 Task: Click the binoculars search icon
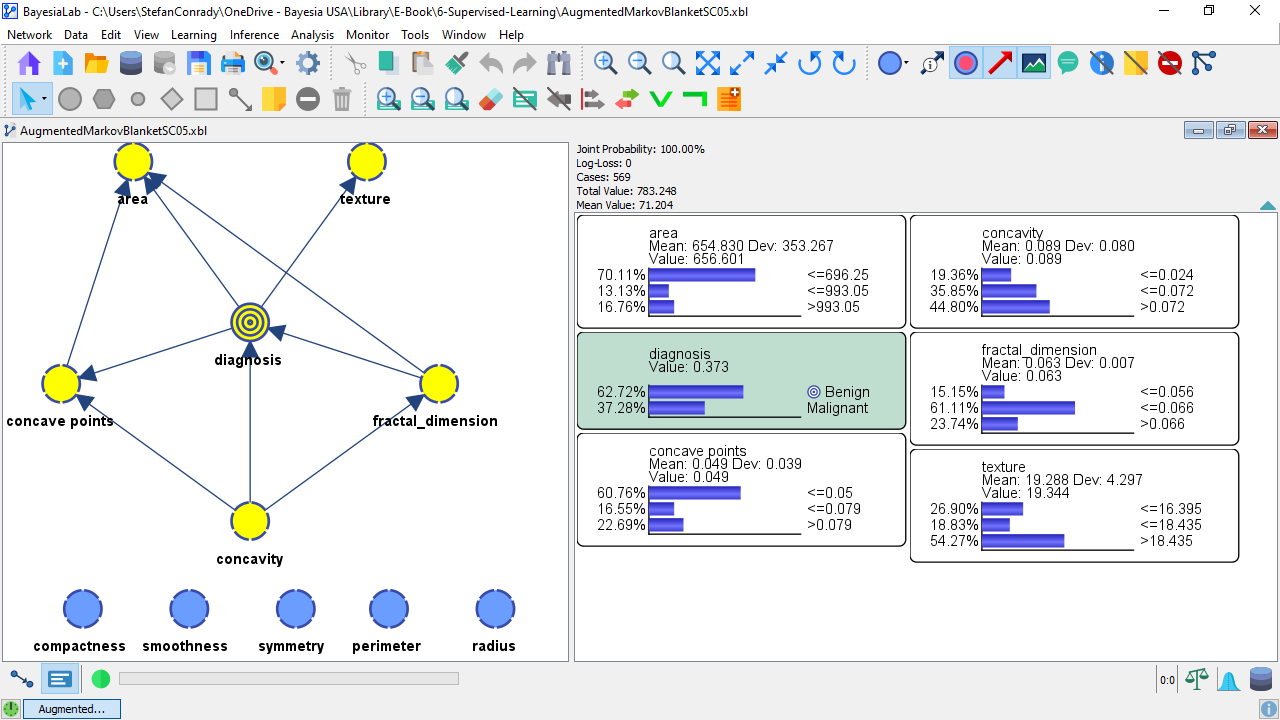pos(559,64)
